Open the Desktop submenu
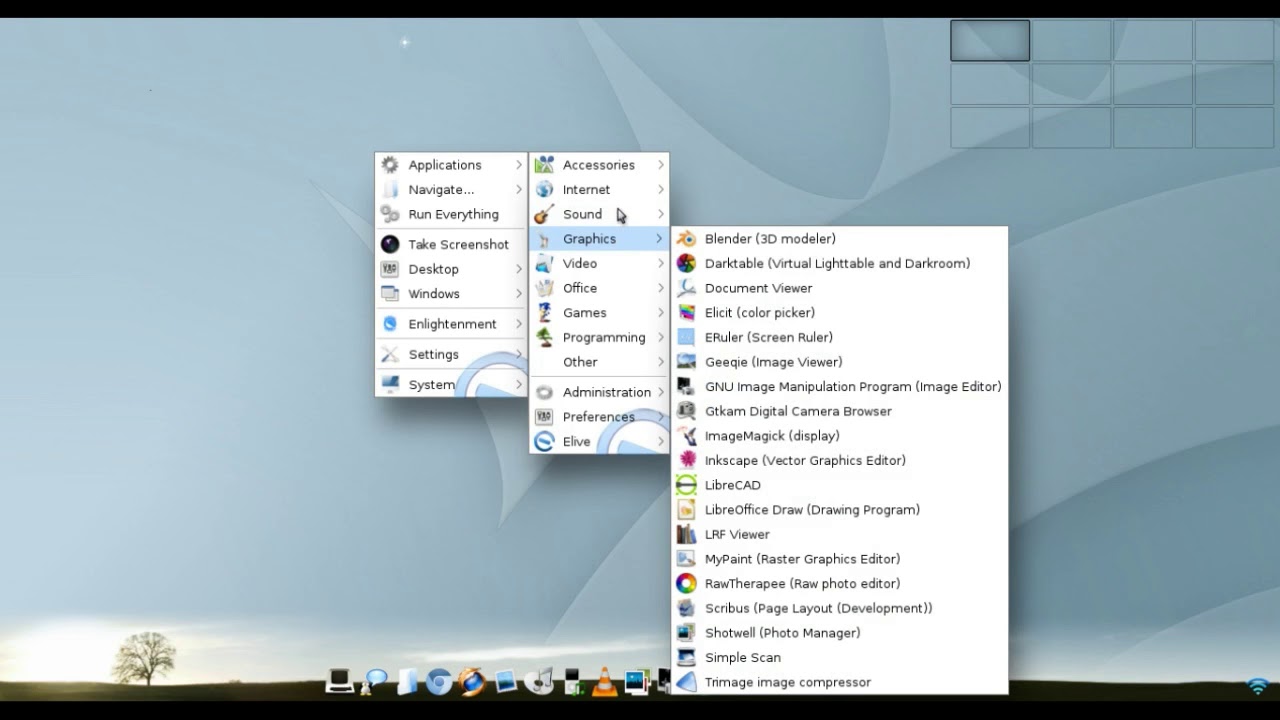Image resolution: width=1280 pixels, height=720 pixels. click(x=451, y=269)
